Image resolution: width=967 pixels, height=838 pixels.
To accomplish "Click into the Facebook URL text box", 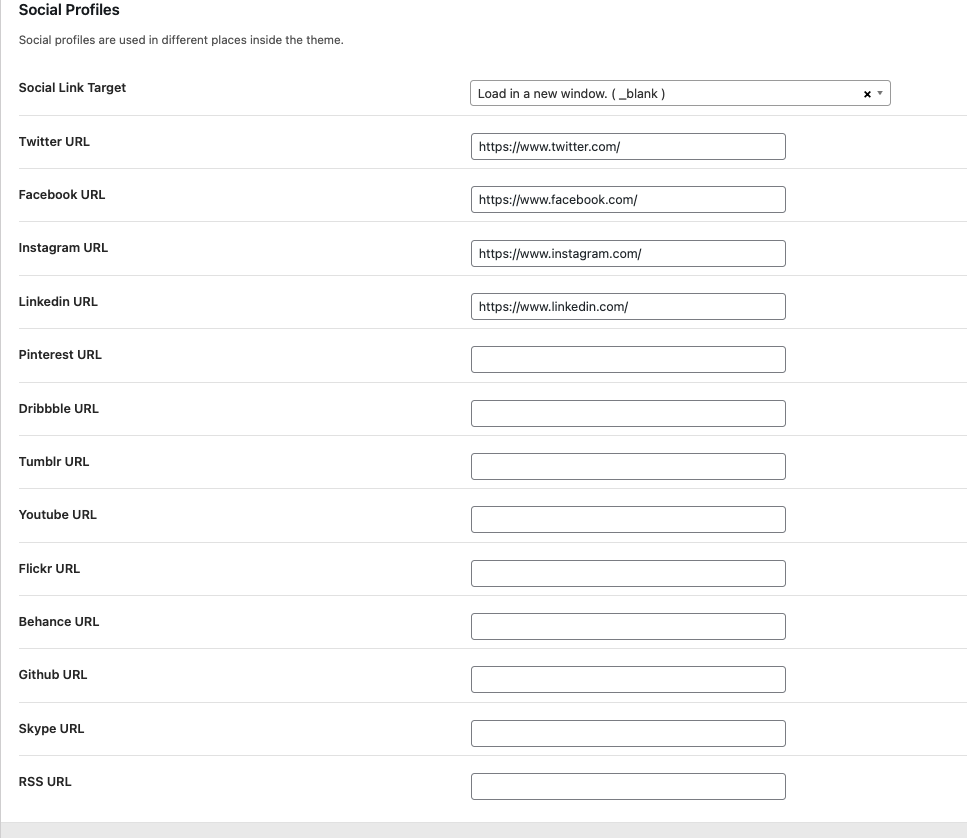I will tap(628, 200).
